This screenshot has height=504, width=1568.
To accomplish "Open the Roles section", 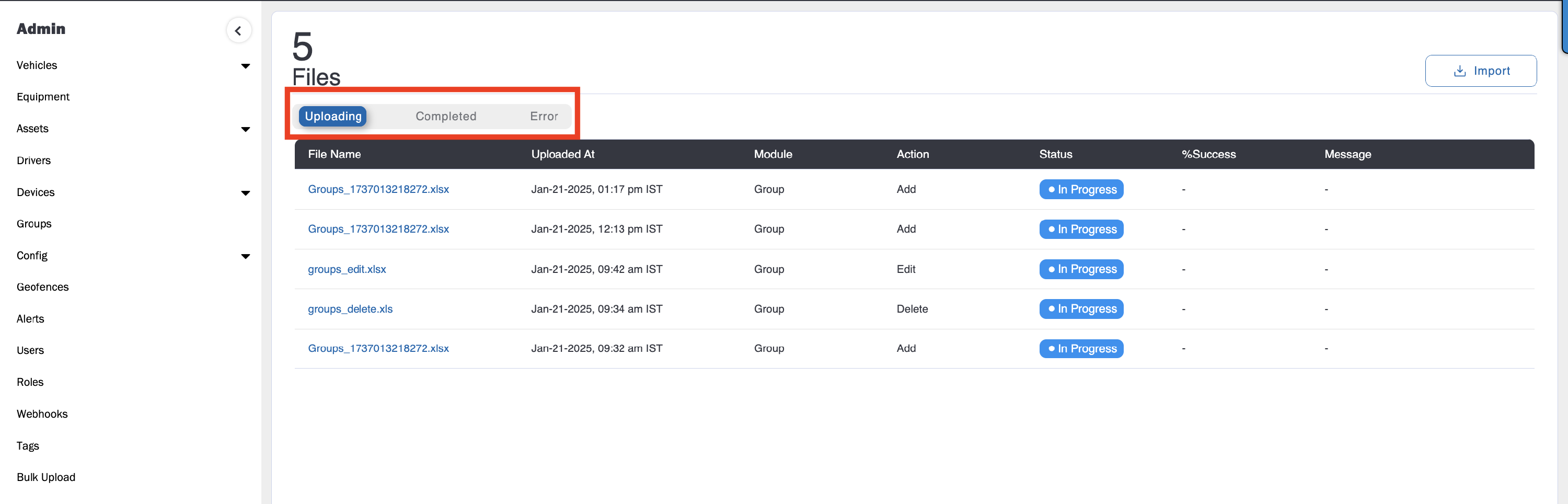I will [30, 382].
